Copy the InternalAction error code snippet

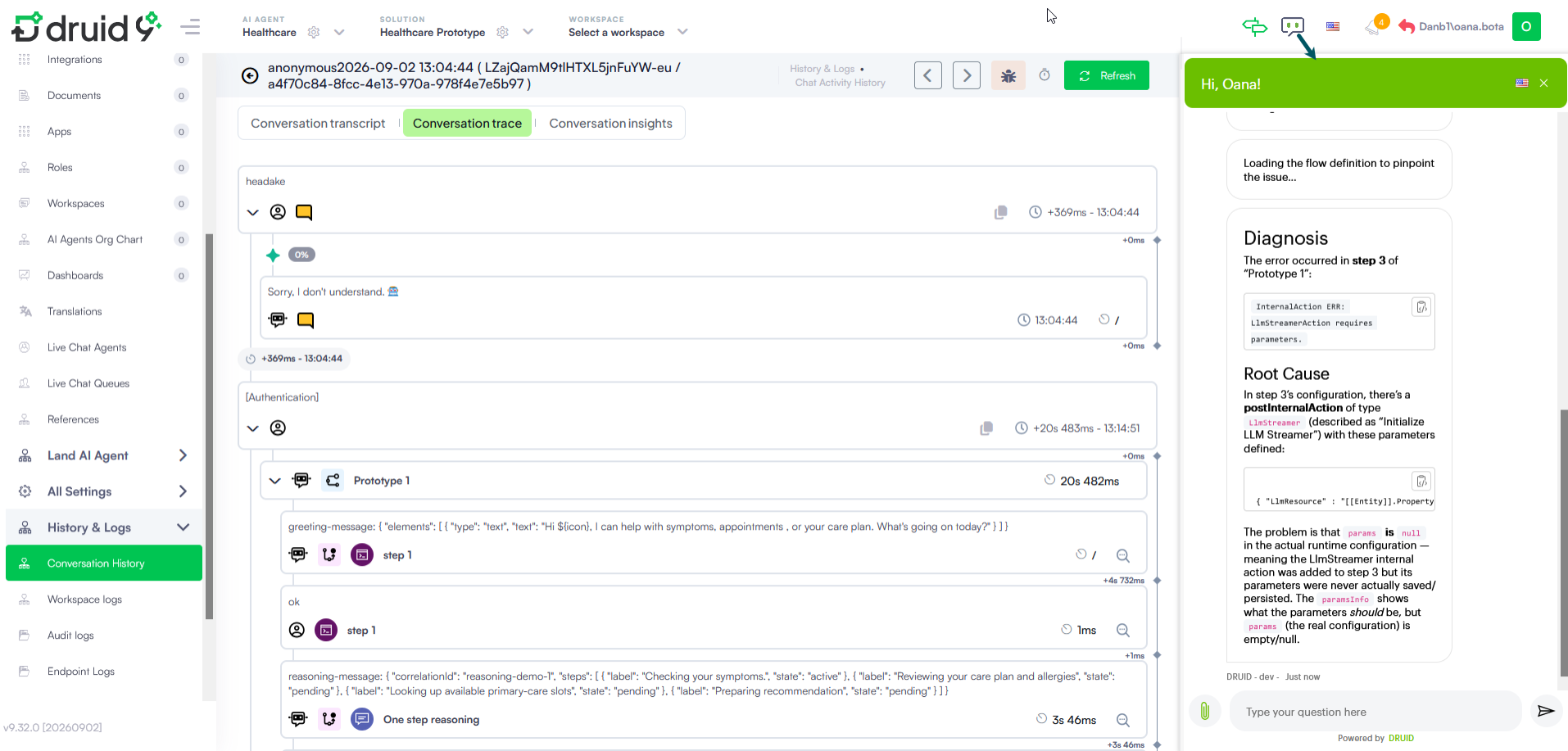pos(1421,307)
